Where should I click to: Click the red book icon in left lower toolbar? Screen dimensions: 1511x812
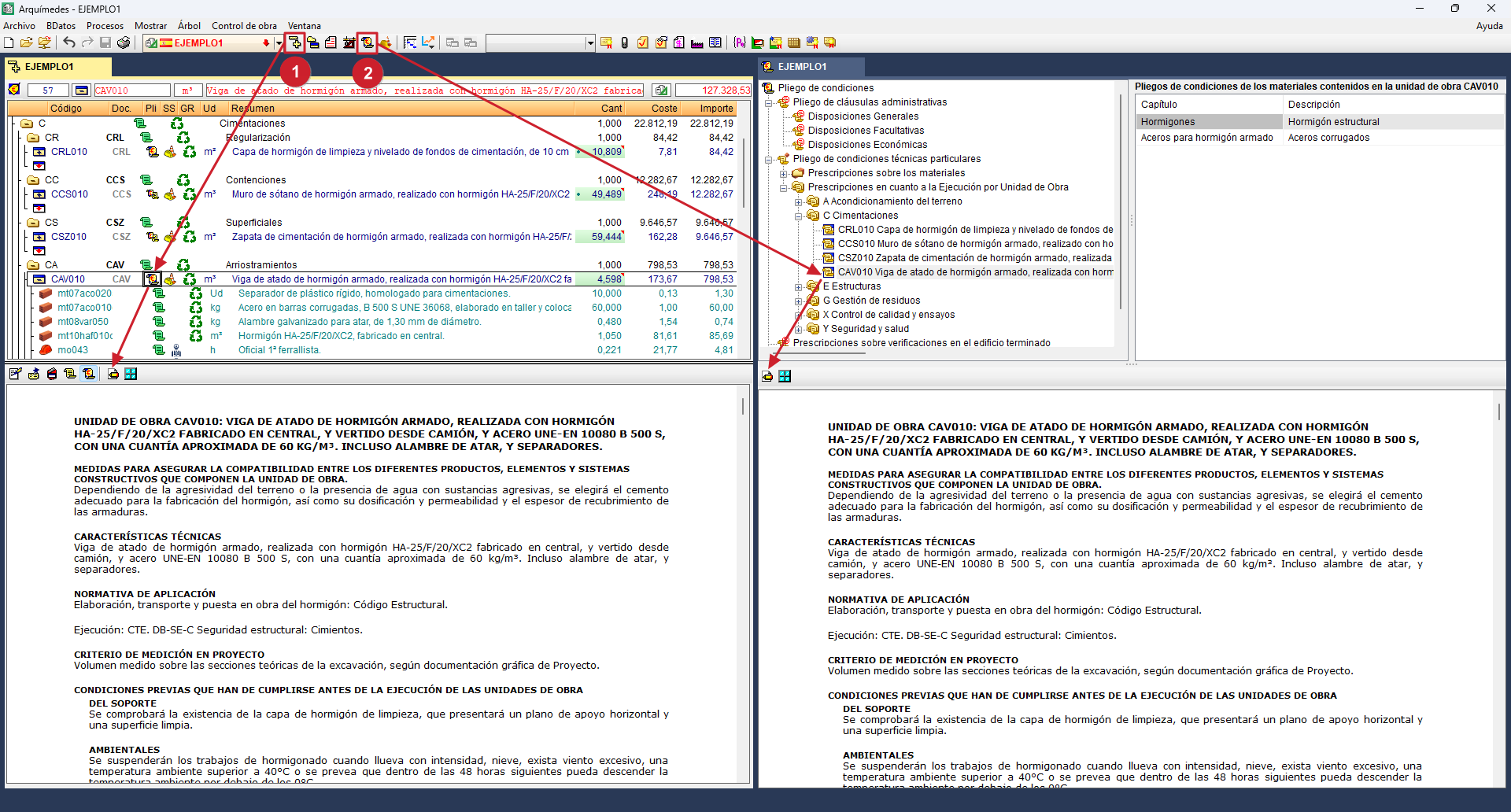pyautogui.click(x=52, y=374)
